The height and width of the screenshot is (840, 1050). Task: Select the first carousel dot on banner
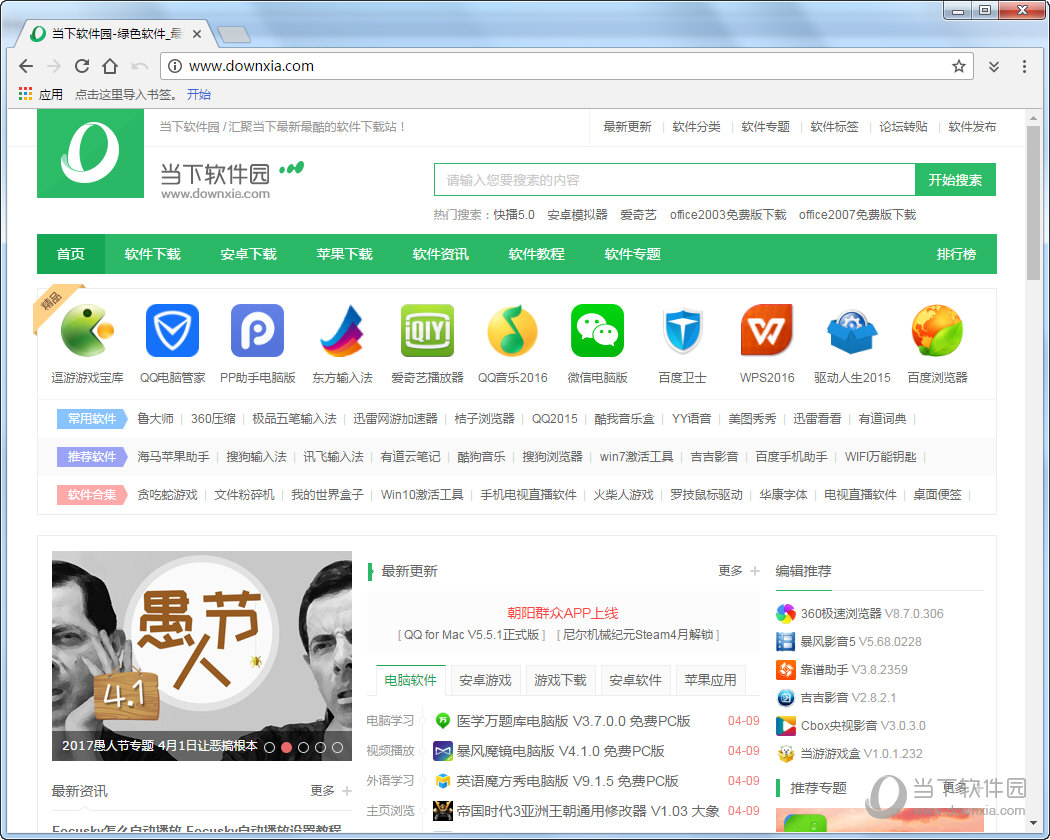pos(269,747)
